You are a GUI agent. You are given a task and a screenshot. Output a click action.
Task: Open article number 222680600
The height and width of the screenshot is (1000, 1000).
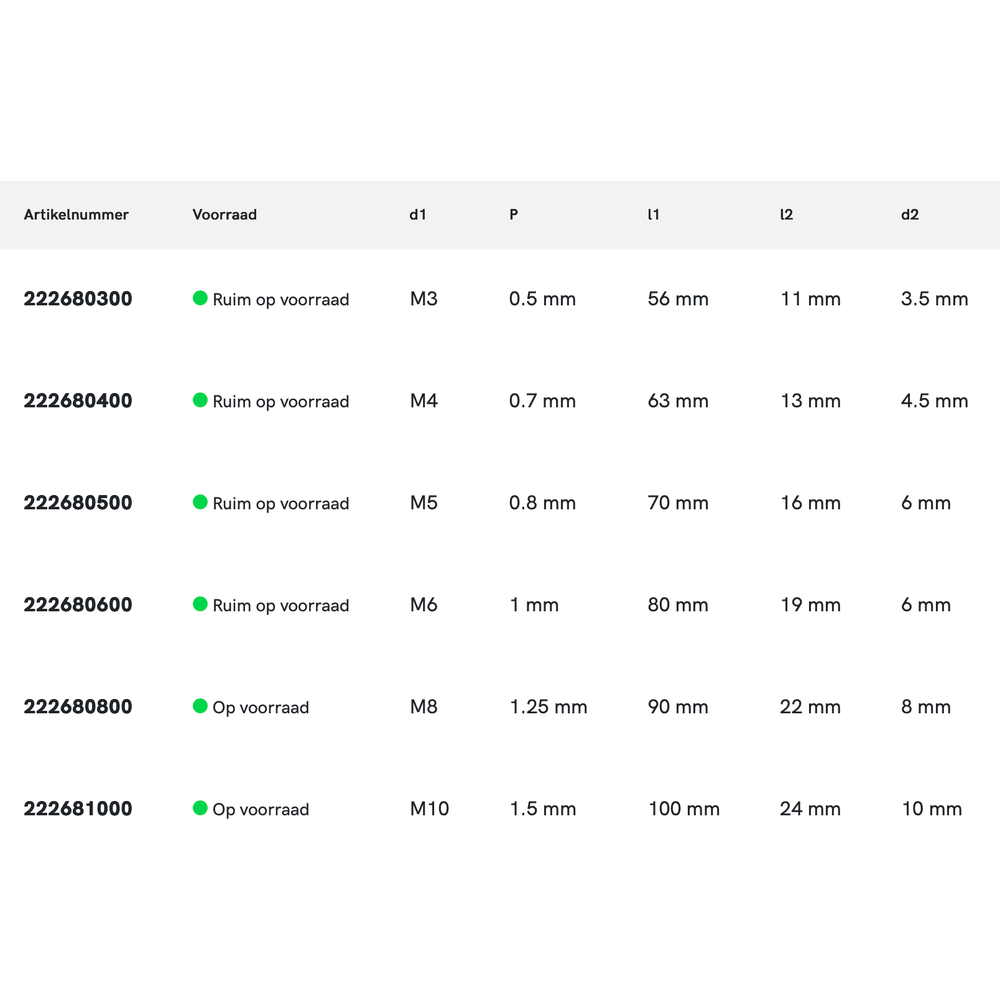pos(78,605)
